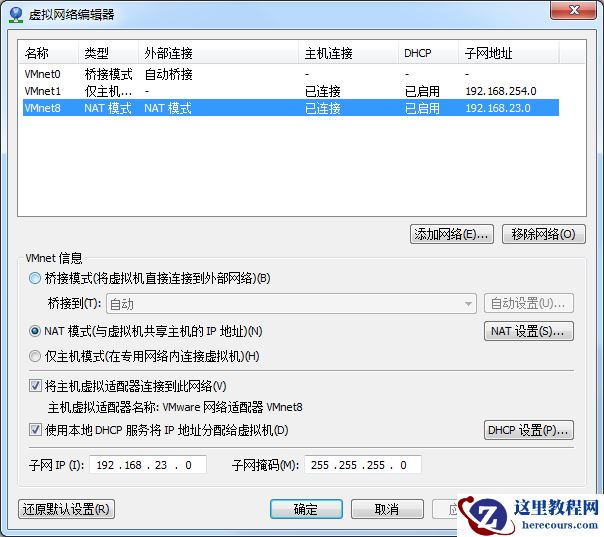Sort by the 名称 column header
Screen dimensions: 604x537
pos(49,53)
